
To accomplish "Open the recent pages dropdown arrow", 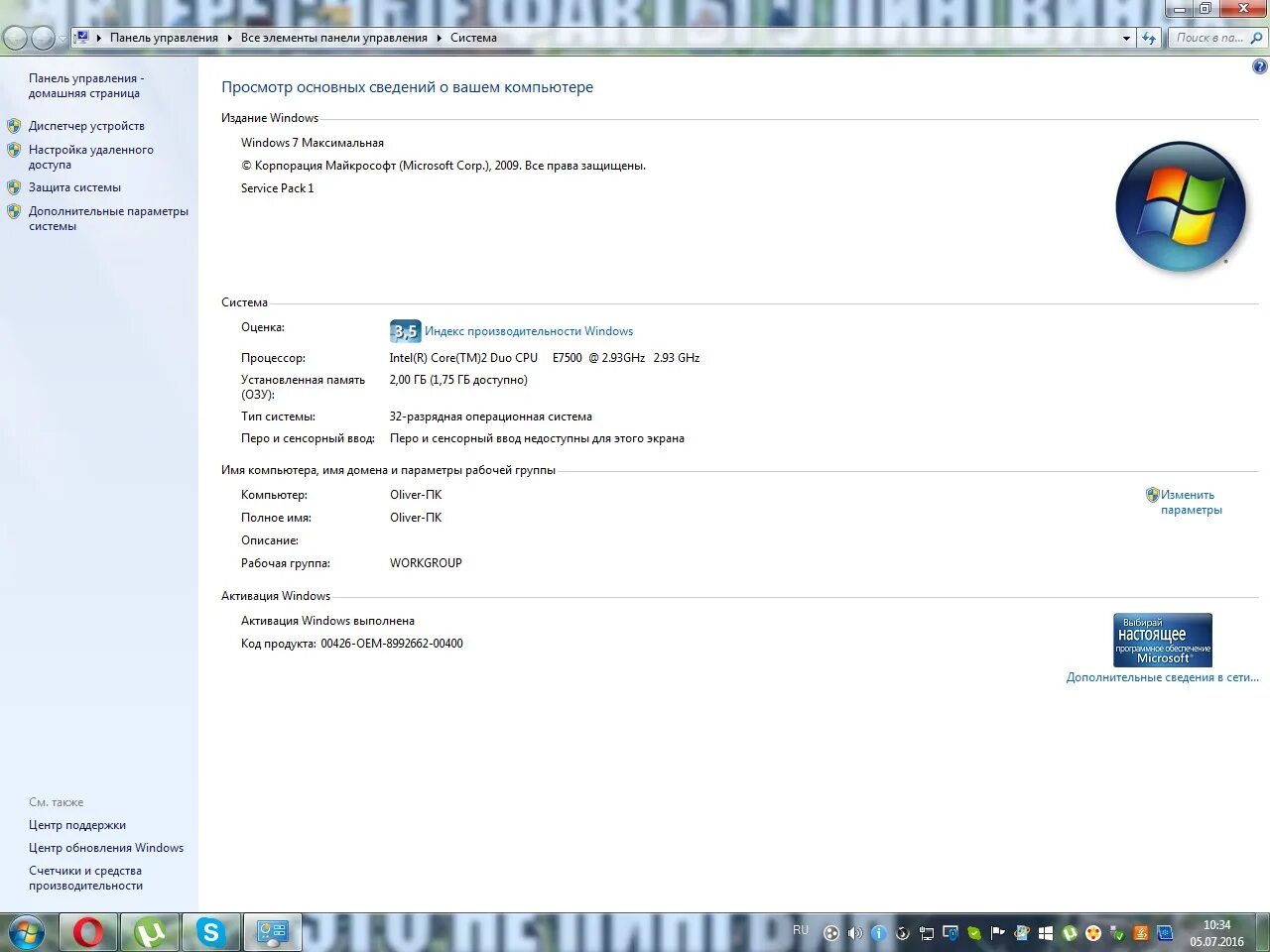I will point(63,39).
